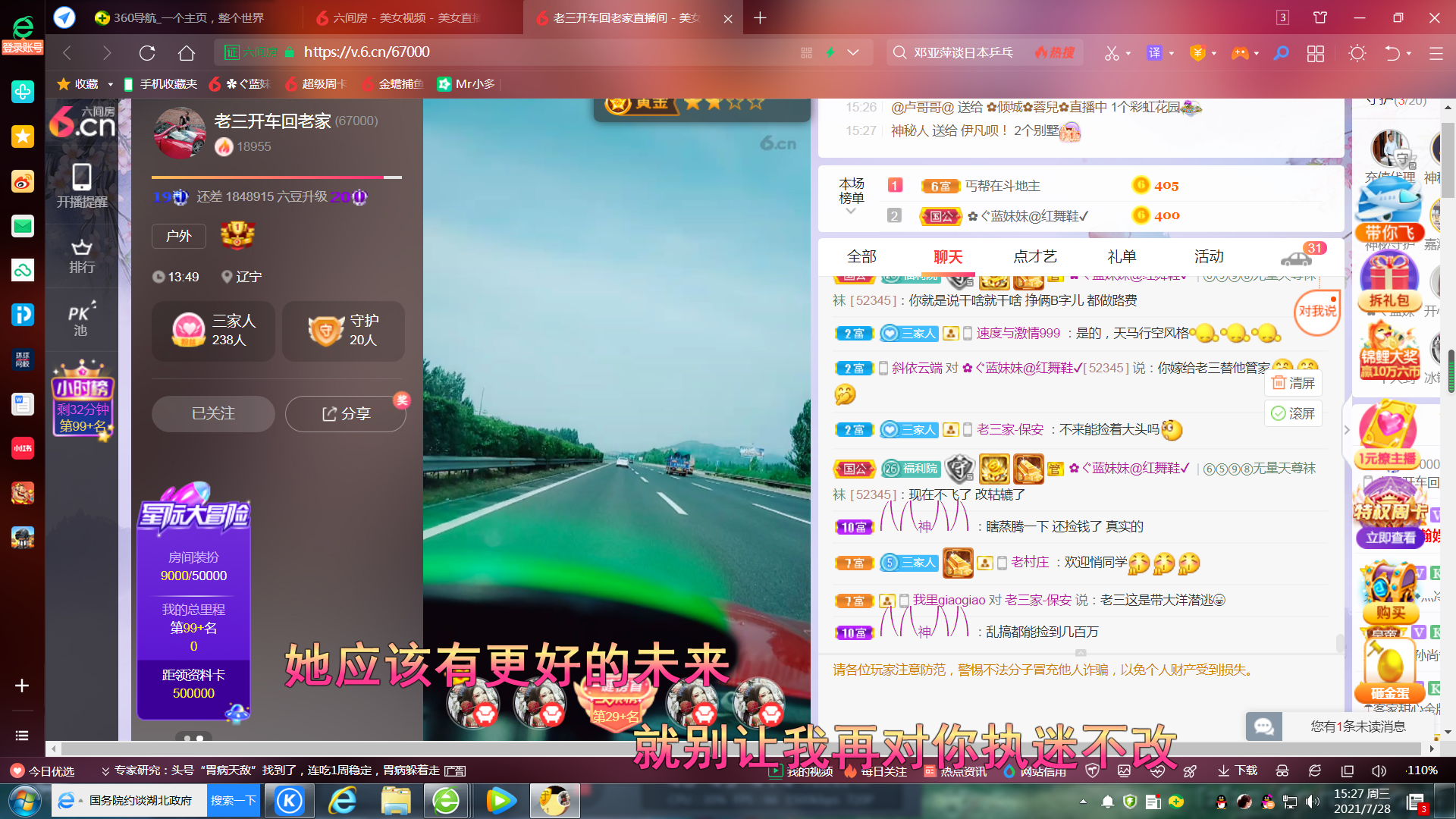Screen dimensions: 1456x819
Task: Expand the 本场榜单 ranking chevron
Action: click(x=851, y=212)
